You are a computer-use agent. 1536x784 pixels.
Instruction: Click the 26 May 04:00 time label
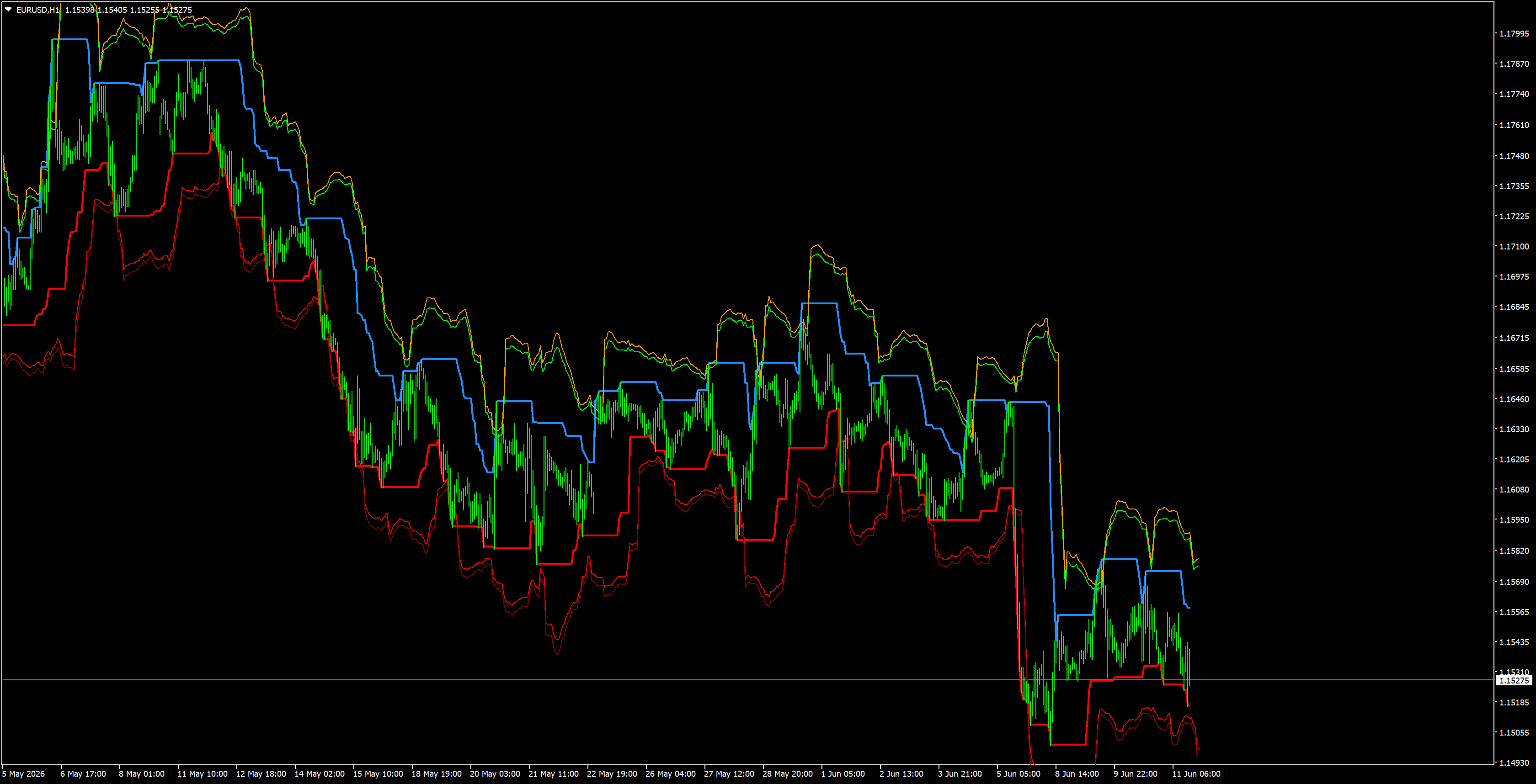click(x=670, y=774)
